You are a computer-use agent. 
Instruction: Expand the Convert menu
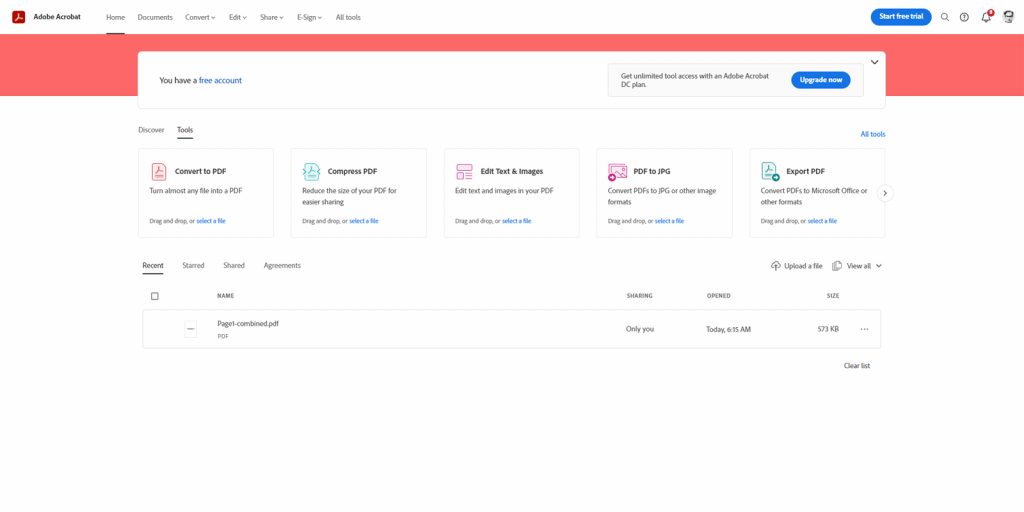[x=200, y=18]
